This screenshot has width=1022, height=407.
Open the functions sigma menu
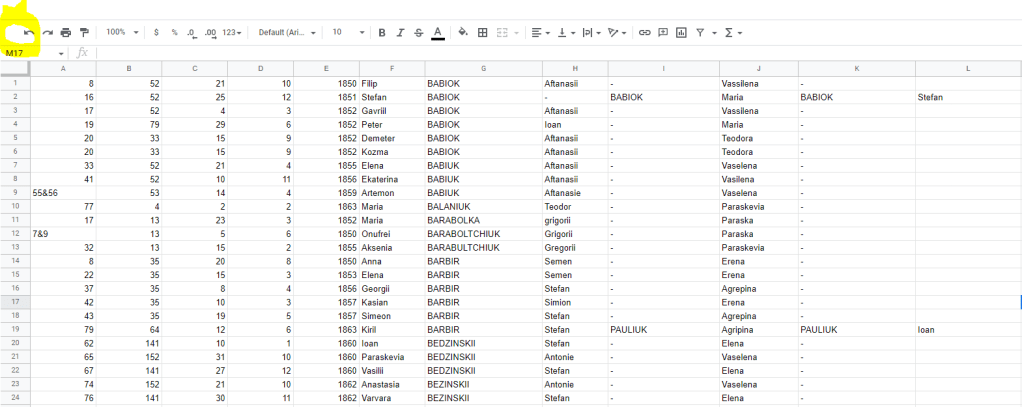731,33
